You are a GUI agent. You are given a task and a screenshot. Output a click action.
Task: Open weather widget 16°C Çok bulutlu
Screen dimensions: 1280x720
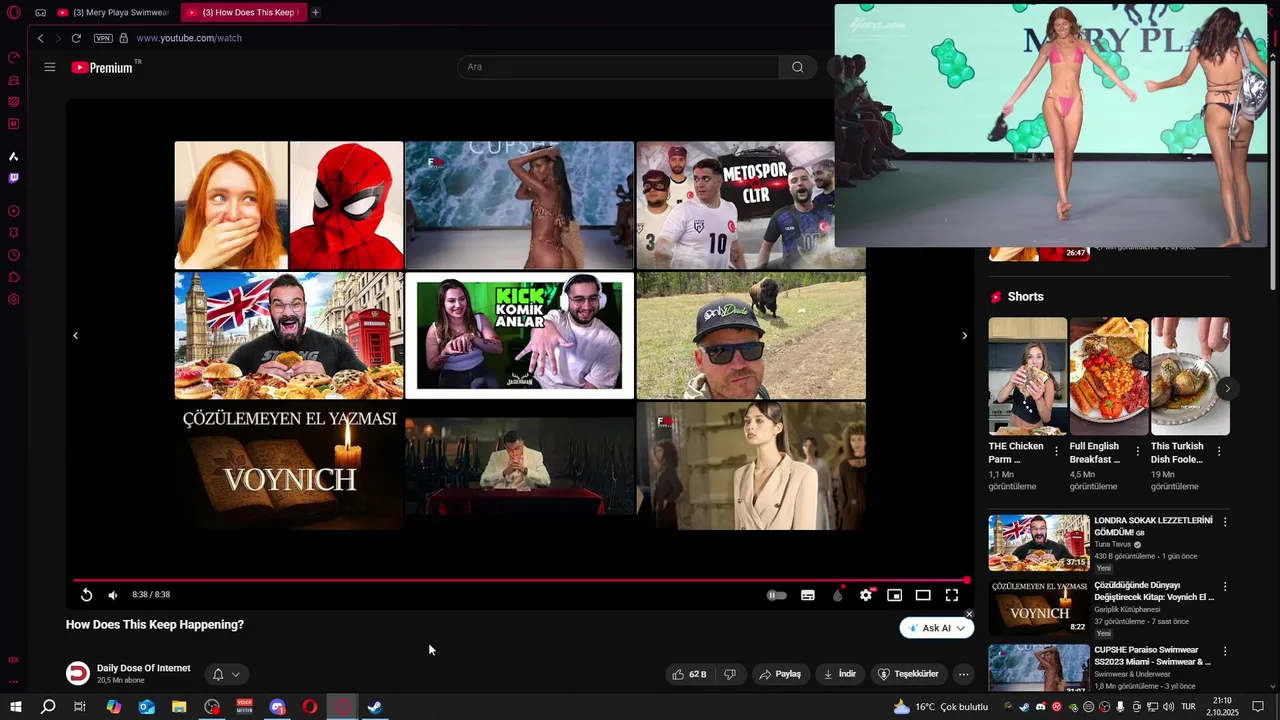click(941, 707)
